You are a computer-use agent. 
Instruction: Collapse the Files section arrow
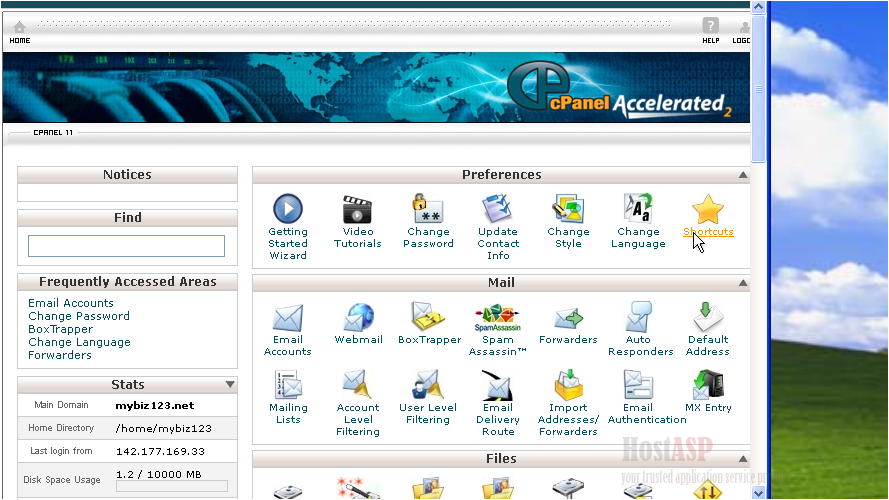(x=743, y=459)
